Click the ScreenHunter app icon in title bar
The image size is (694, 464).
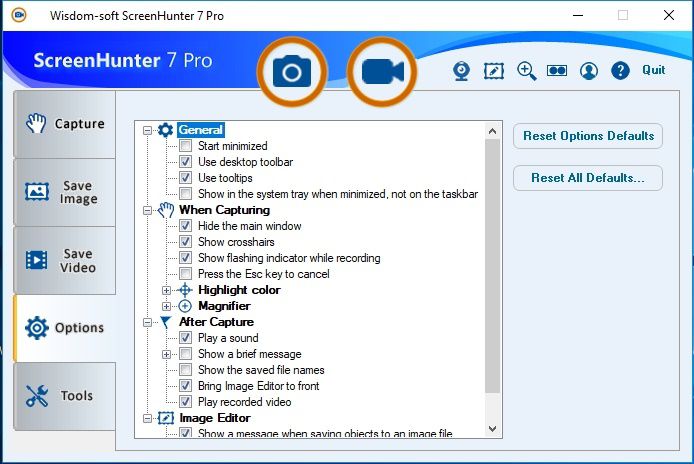(x=19, y=15)
